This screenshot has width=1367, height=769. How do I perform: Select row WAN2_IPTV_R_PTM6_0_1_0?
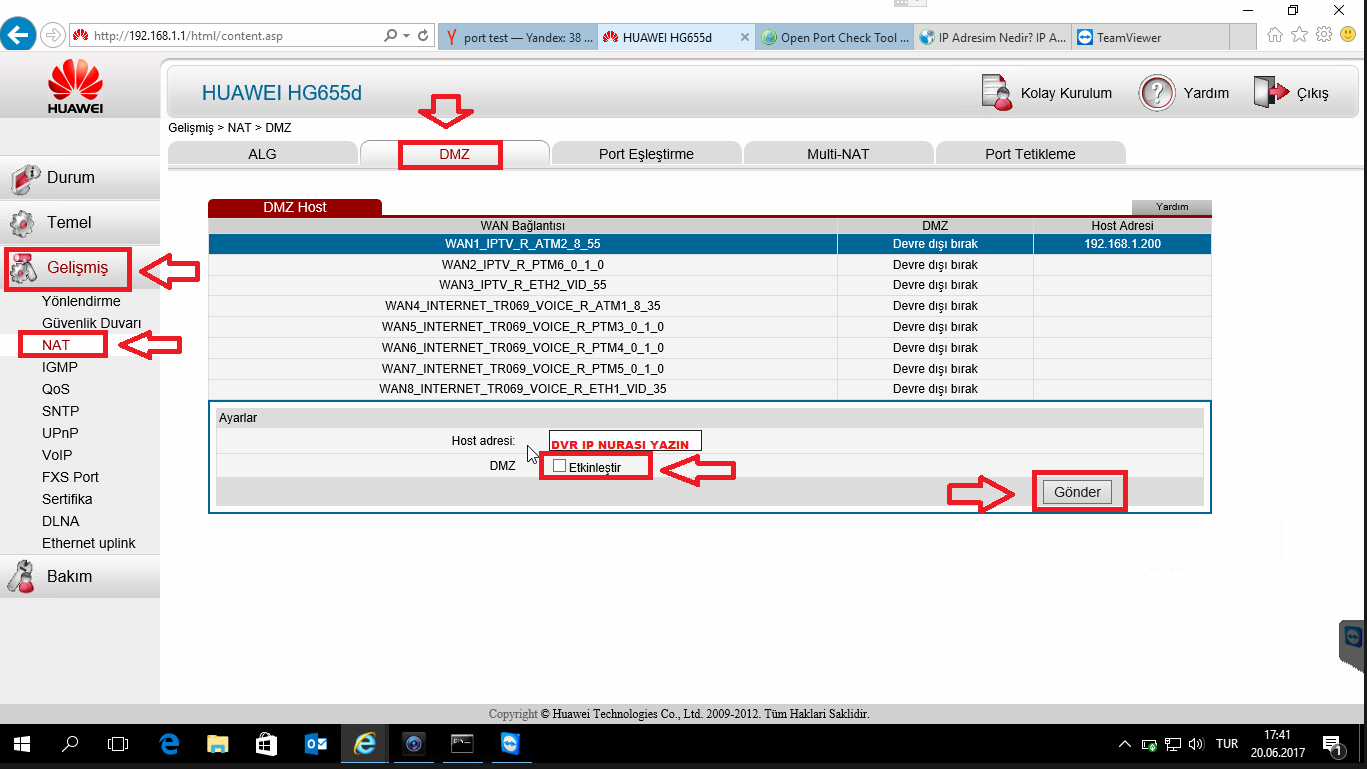[x=710, y=265]
